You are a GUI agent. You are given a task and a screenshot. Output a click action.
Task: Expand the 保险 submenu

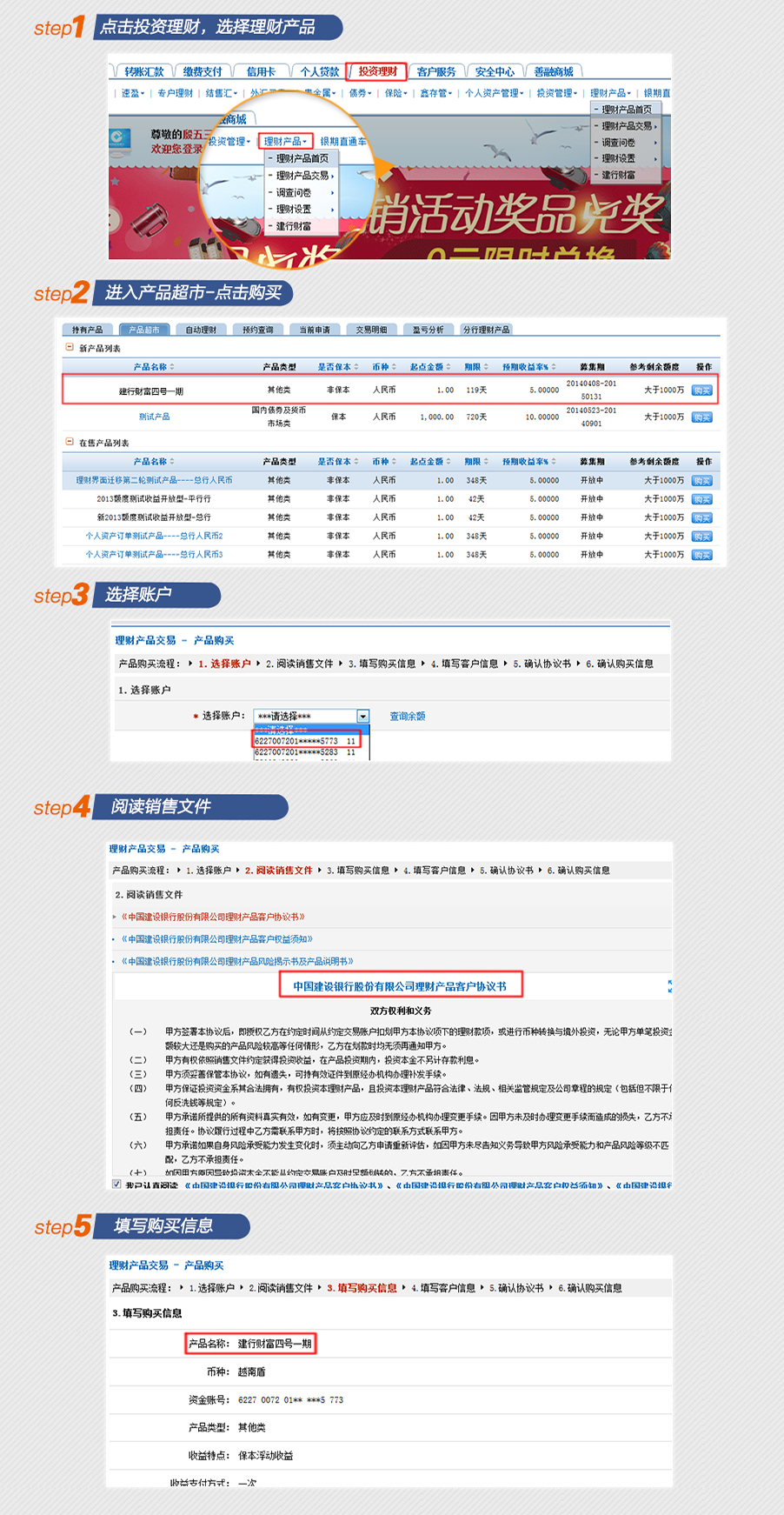click(x=395, y=93)
